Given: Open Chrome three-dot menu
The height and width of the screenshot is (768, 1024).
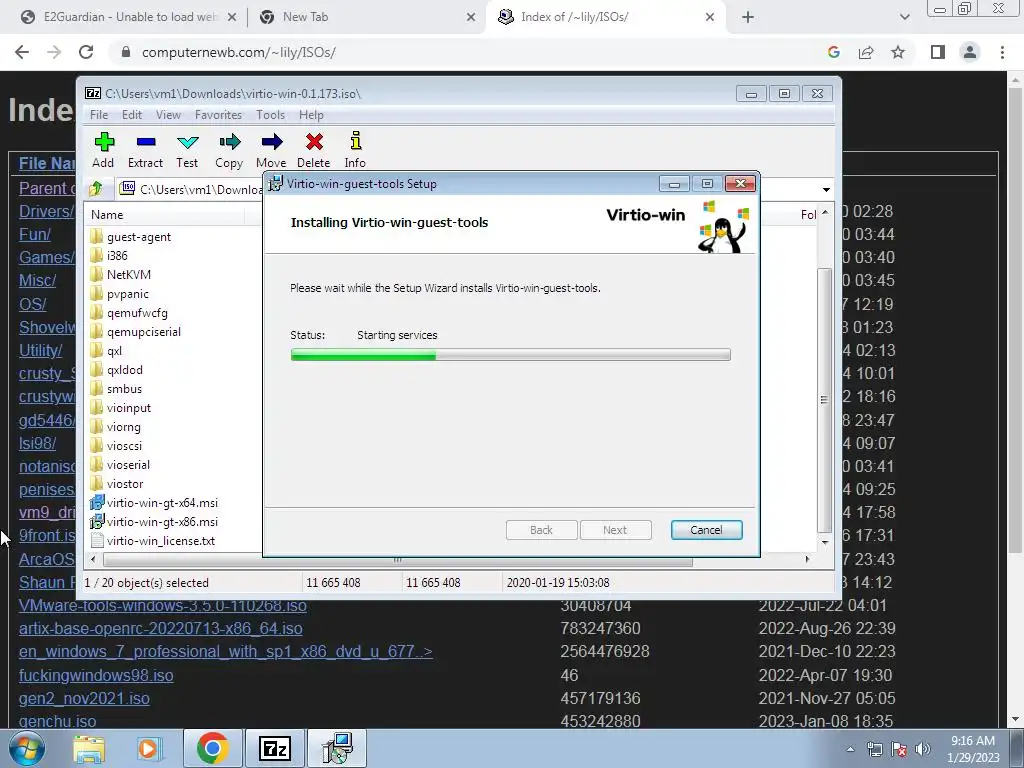Looking at the screenshot, I should 1002,52.
